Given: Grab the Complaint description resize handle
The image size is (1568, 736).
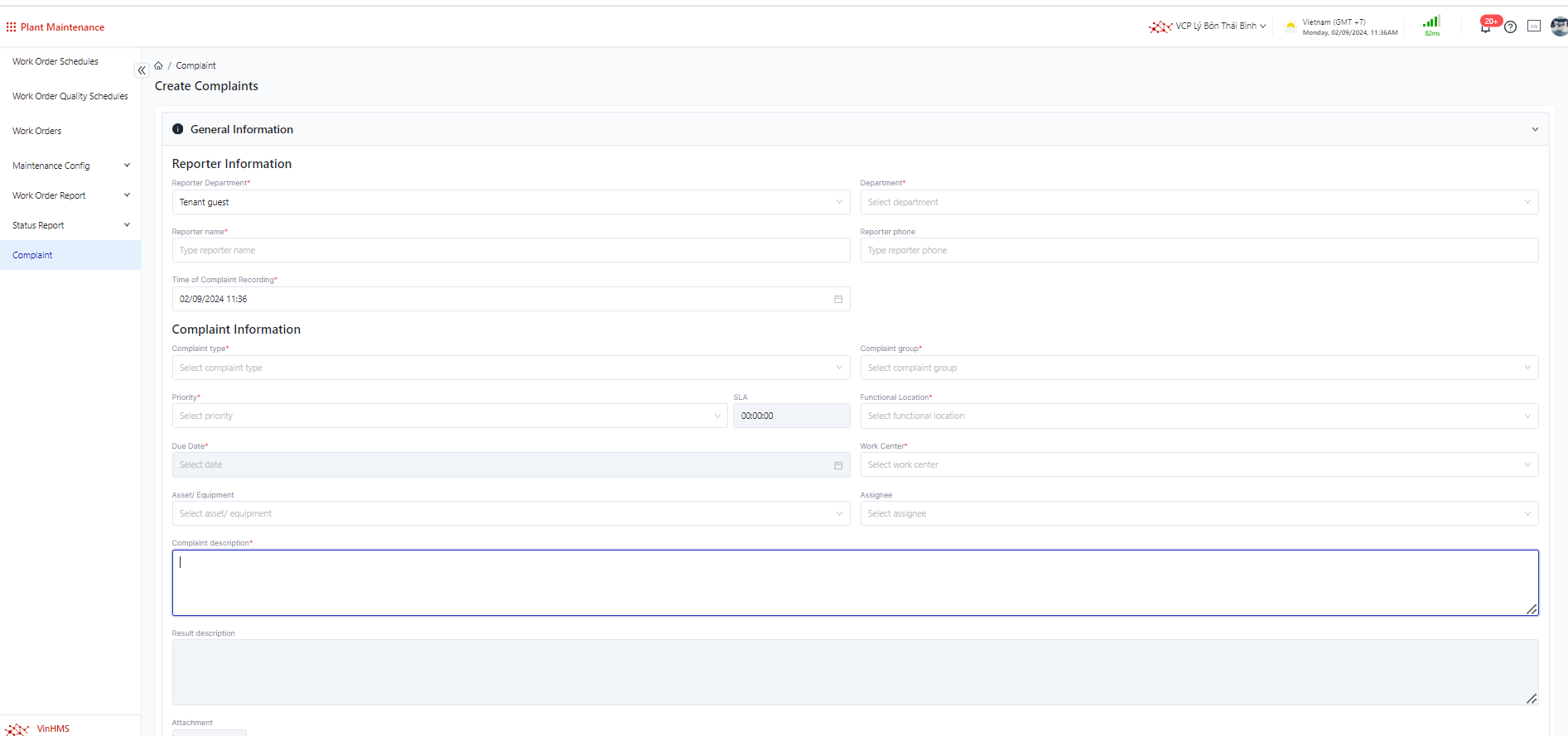Looking at the screenshot, I should [1532, 609].
